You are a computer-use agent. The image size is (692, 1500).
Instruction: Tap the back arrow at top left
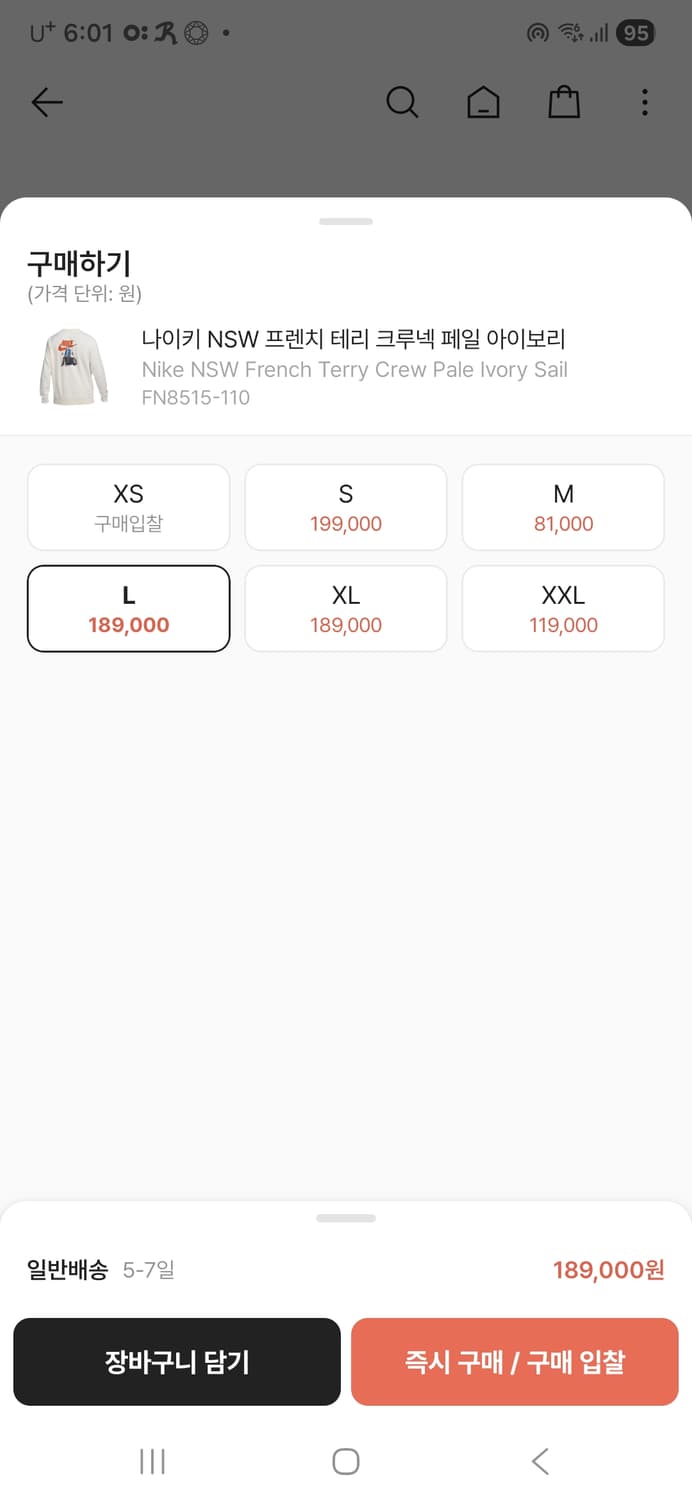(x=46, y=102)
